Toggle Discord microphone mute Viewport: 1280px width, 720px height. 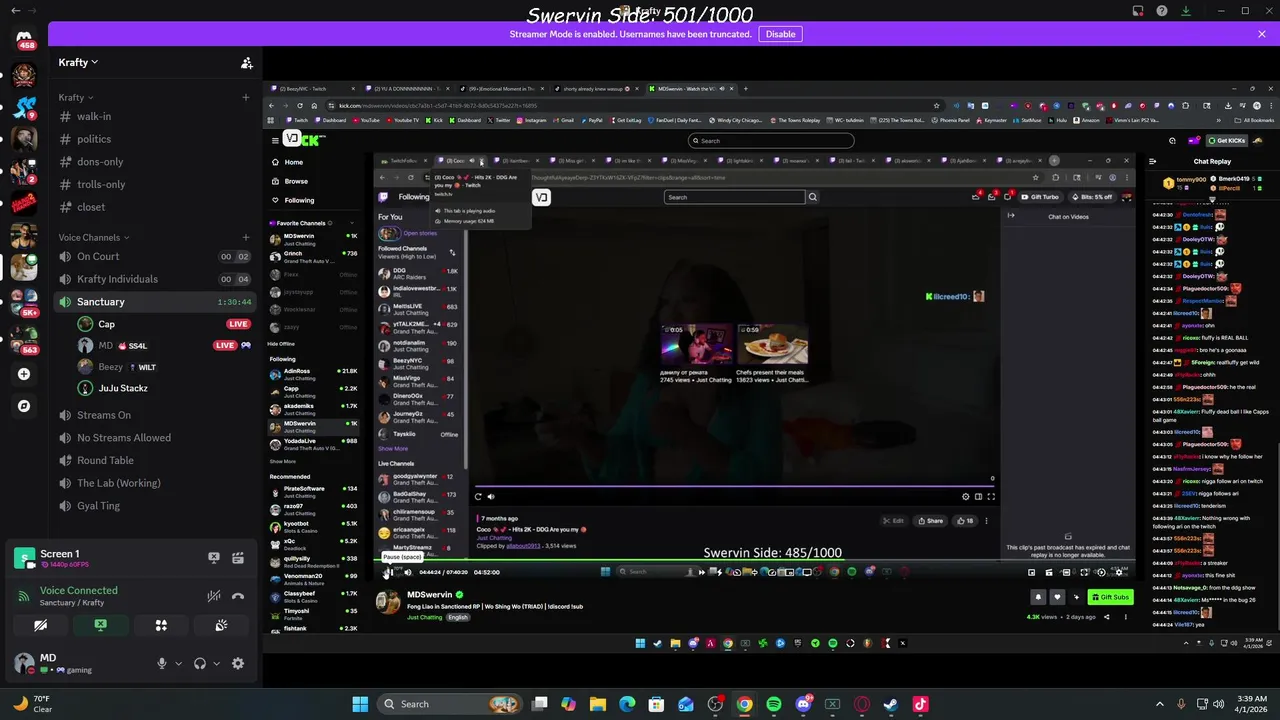pyautogui.click(x=161, y=663)
